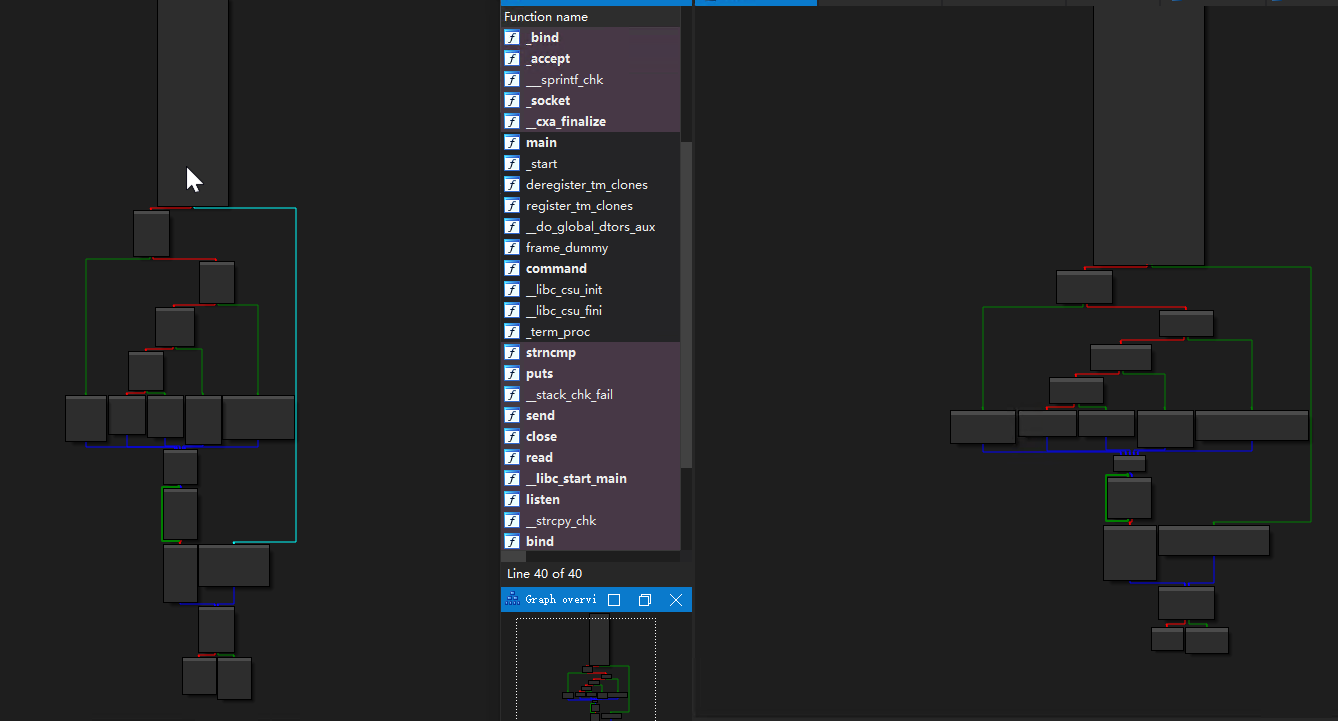Pick the "close" function entry
The height and width of the screenshot is (721, 1338).
[x=590, y=437]
